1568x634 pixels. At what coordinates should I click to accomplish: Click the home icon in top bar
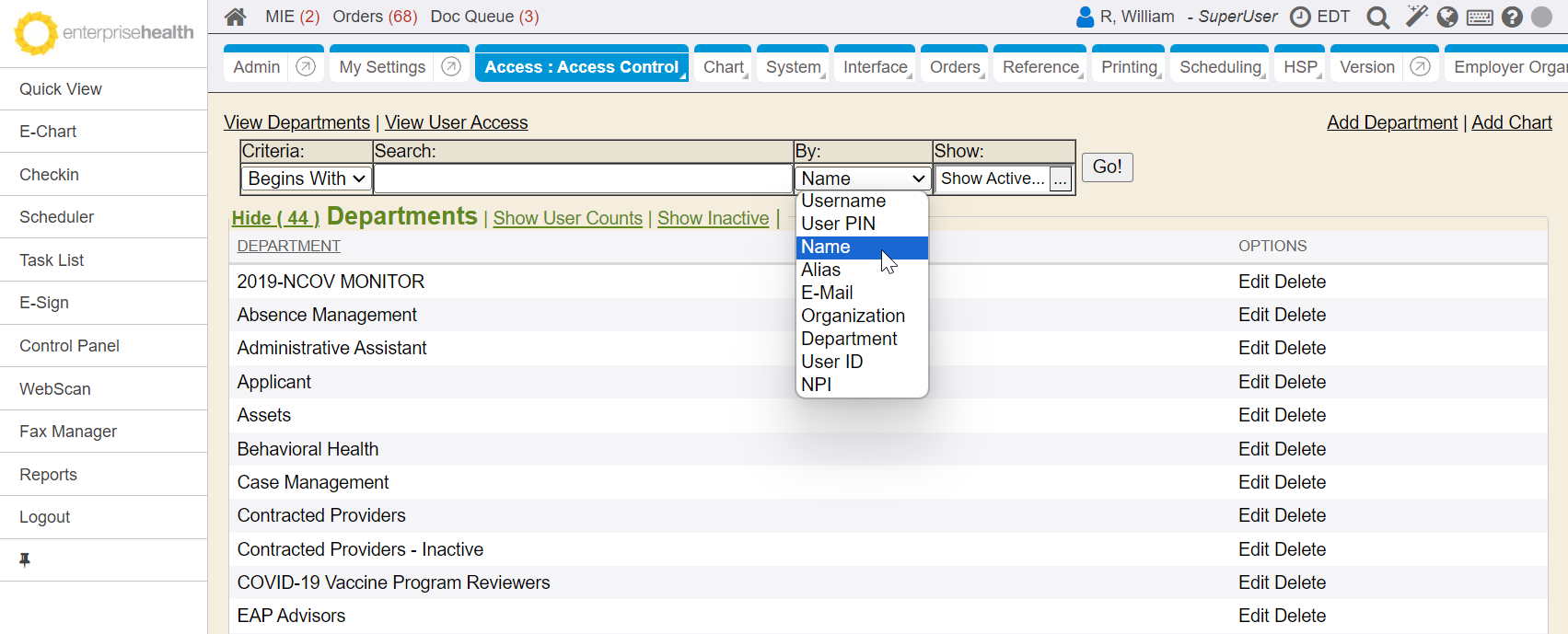(x=236, y=17)
